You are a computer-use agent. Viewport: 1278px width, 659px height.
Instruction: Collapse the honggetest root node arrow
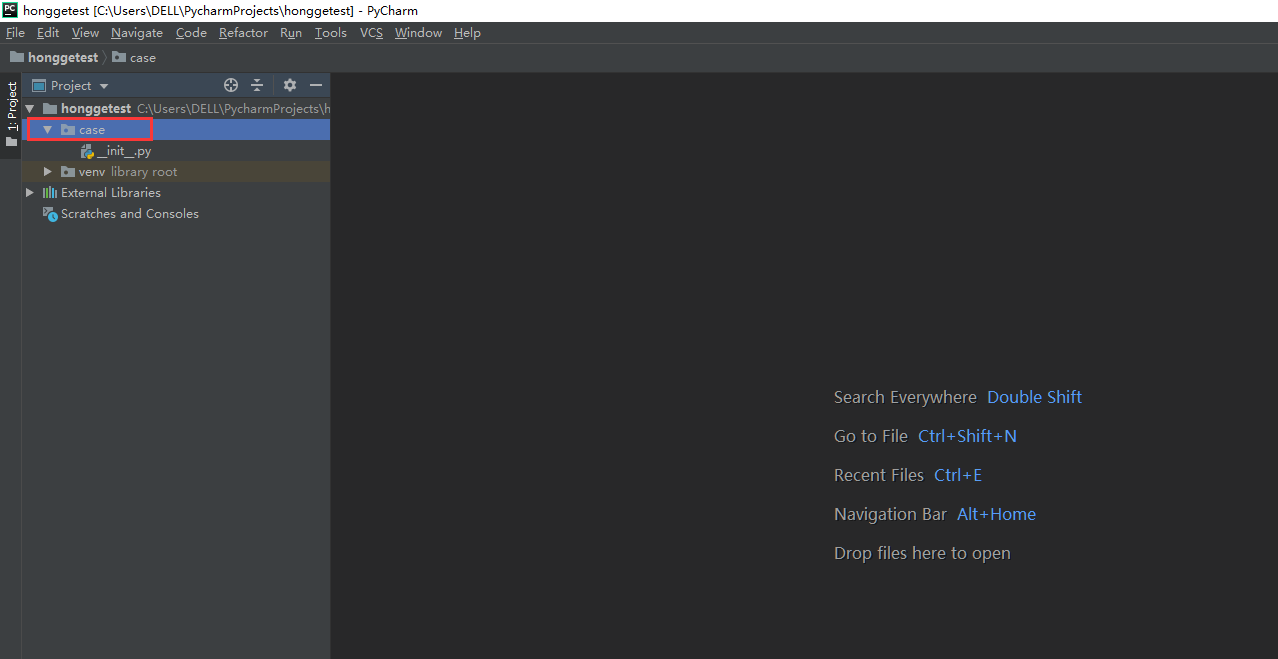(30, 108)
